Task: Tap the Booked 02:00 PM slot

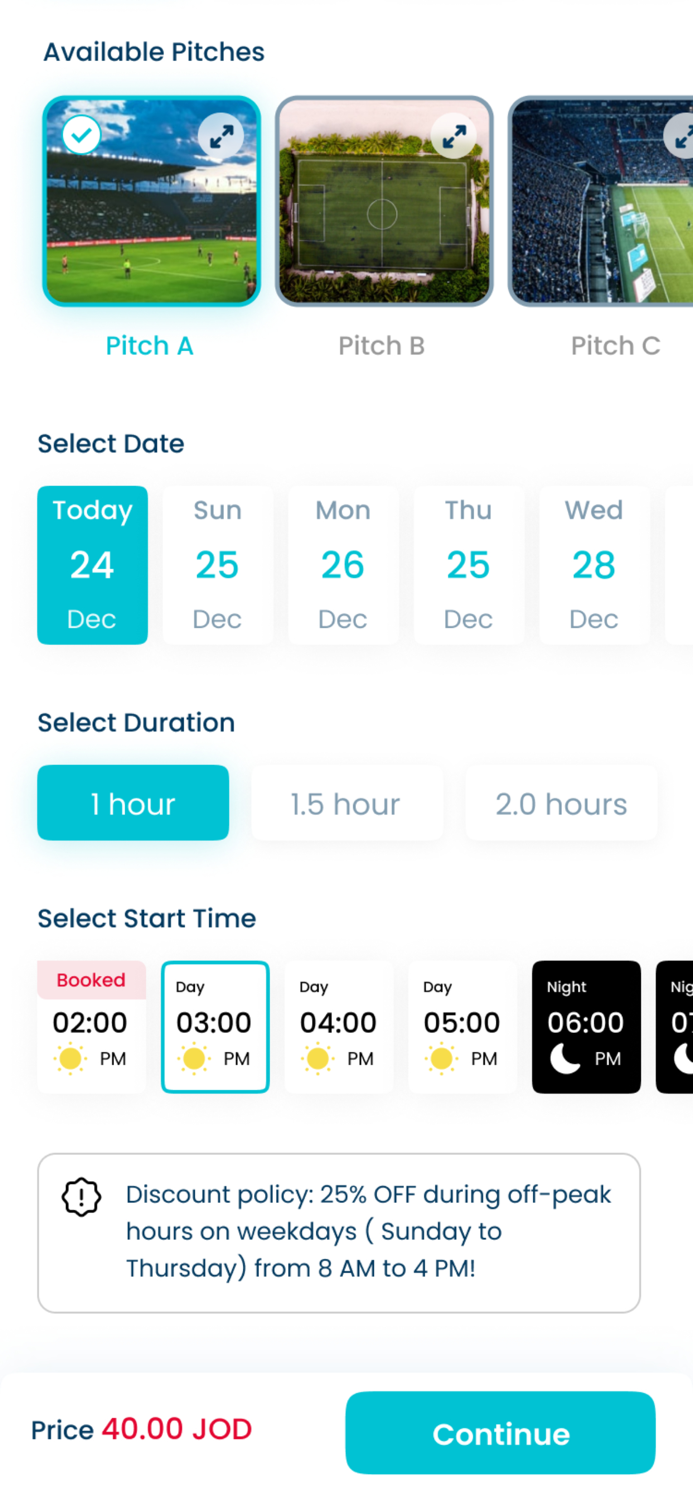Action: tap(91, 1025)
